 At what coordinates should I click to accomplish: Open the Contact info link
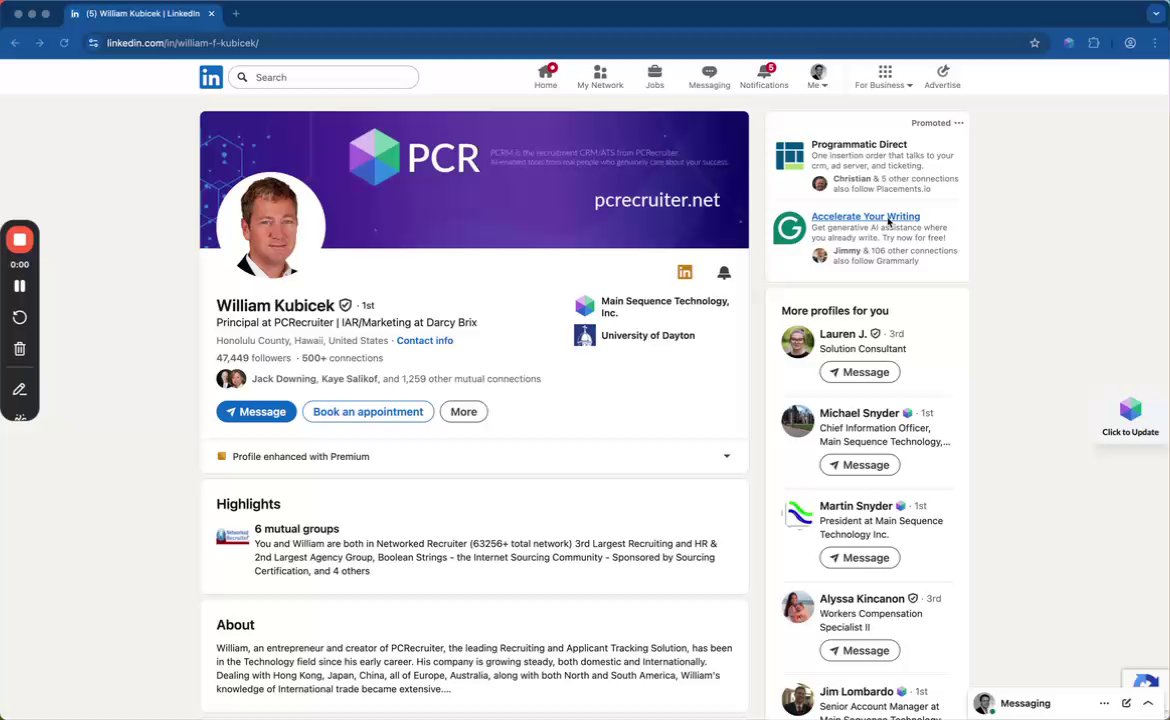click(x=425, y=340)
